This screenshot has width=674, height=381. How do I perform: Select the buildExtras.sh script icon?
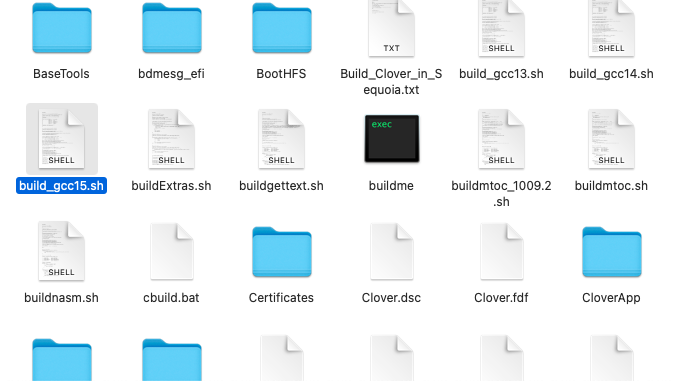pyautogui.click(x=172, y=139)
